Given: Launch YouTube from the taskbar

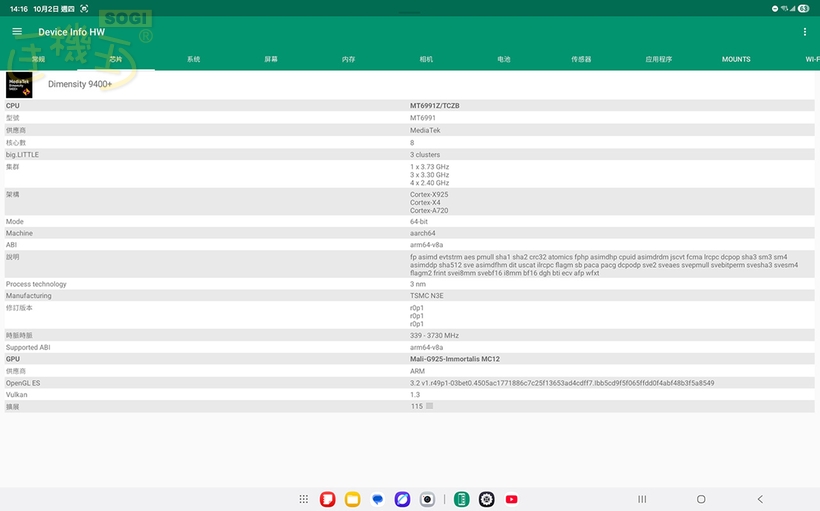Looking at the screenshot, I should 512,499.
